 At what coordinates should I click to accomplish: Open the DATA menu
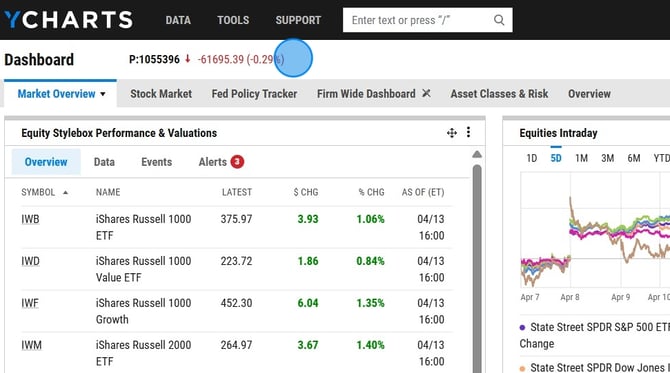click(x=178, y=20)
